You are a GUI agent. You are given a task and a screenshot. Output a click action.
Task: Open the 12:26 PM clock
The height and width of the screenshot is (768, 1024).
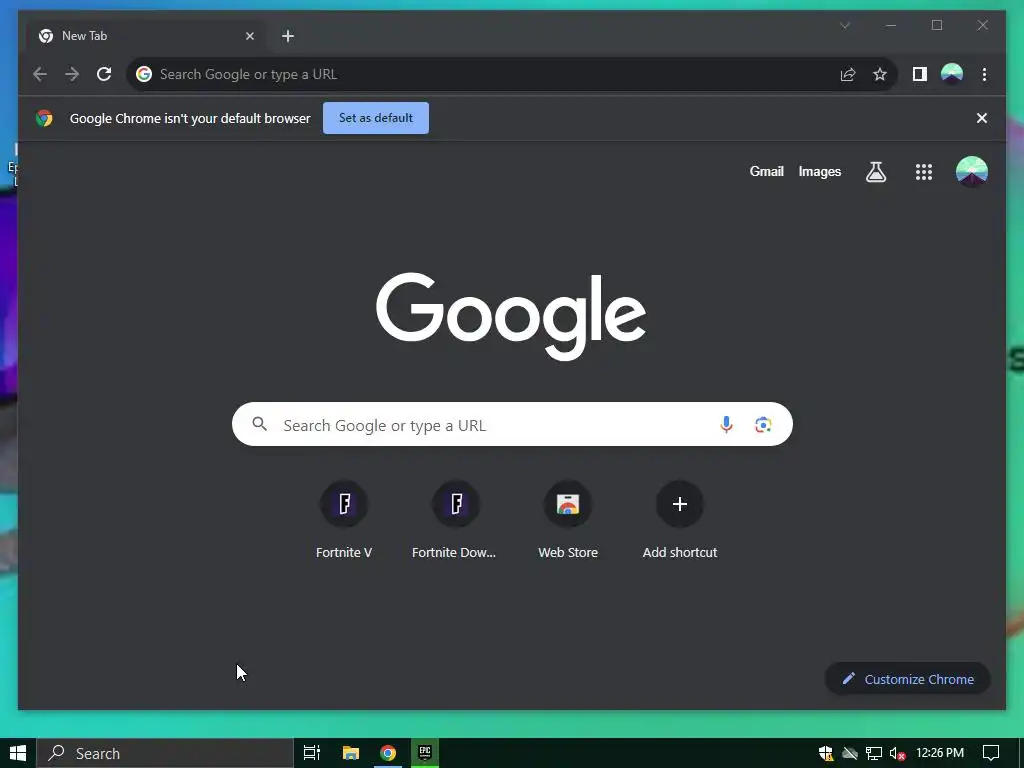pyautogui.click(x=940, y=753)
